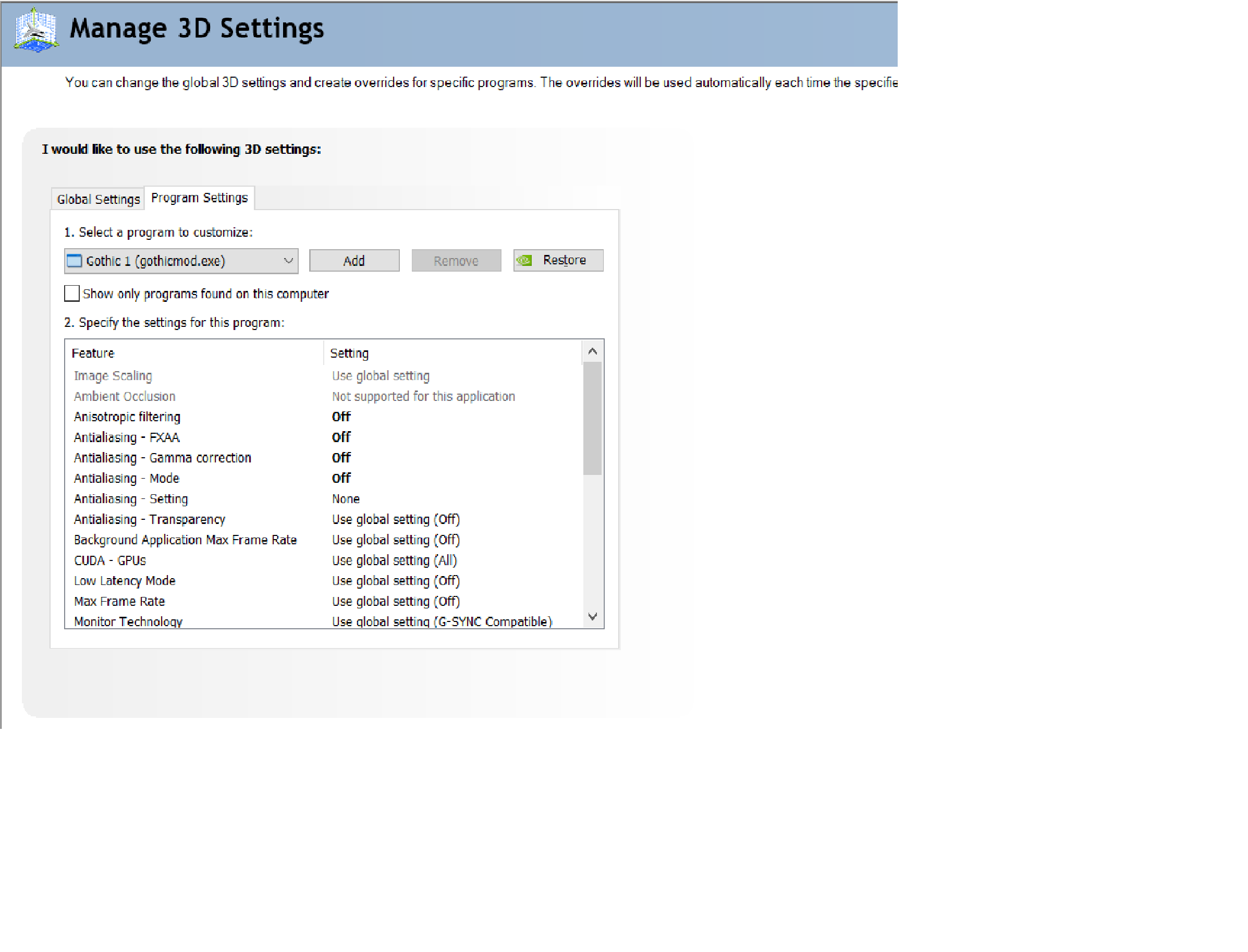This screenshot has height=952, width=1248.
Task: Enable 'Show only programs found' checkbox
Action: click(71, 294)
